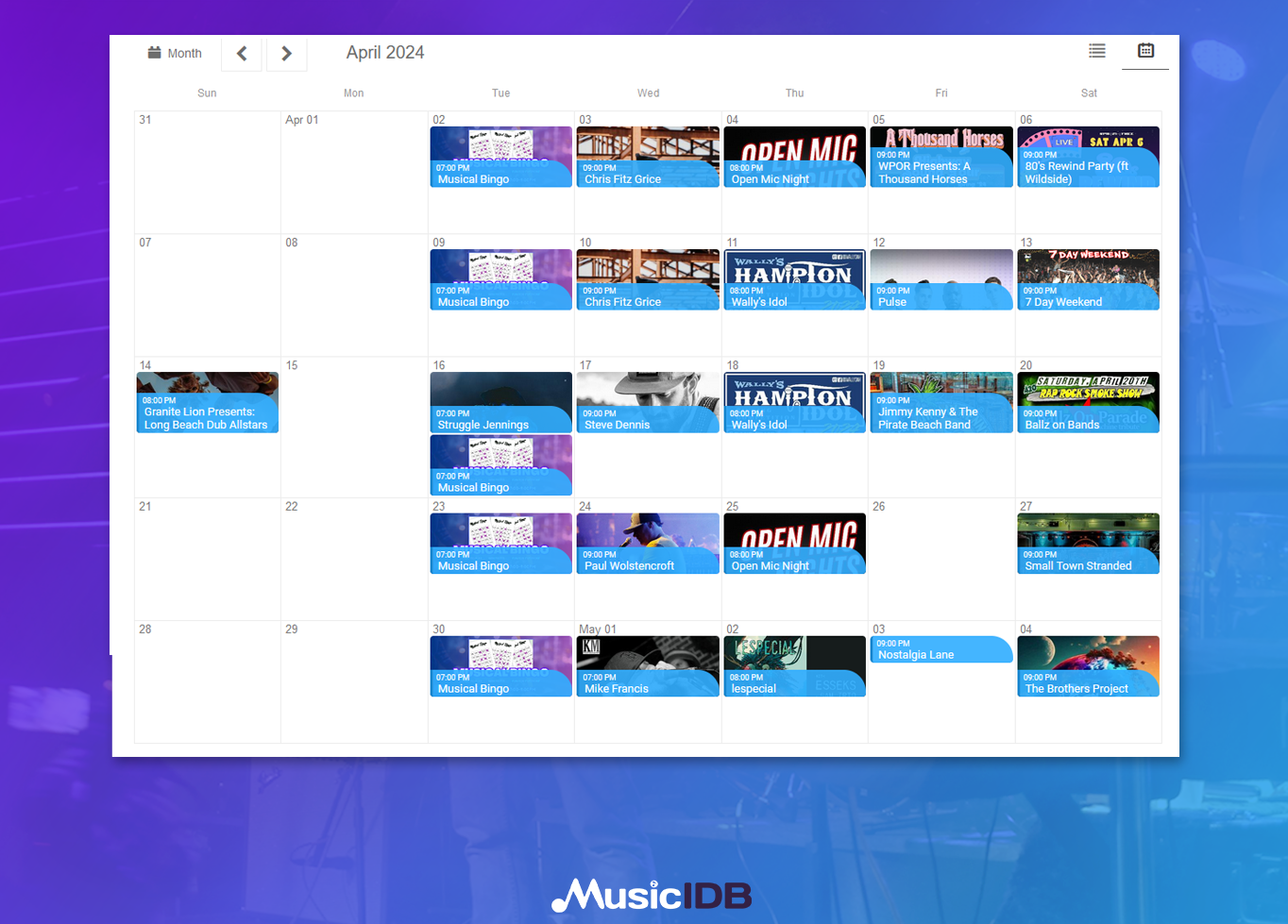This screenshot has width=1288, height=924.
Task: Open Wally's Idol event on April 18
Action: [795, 402]
